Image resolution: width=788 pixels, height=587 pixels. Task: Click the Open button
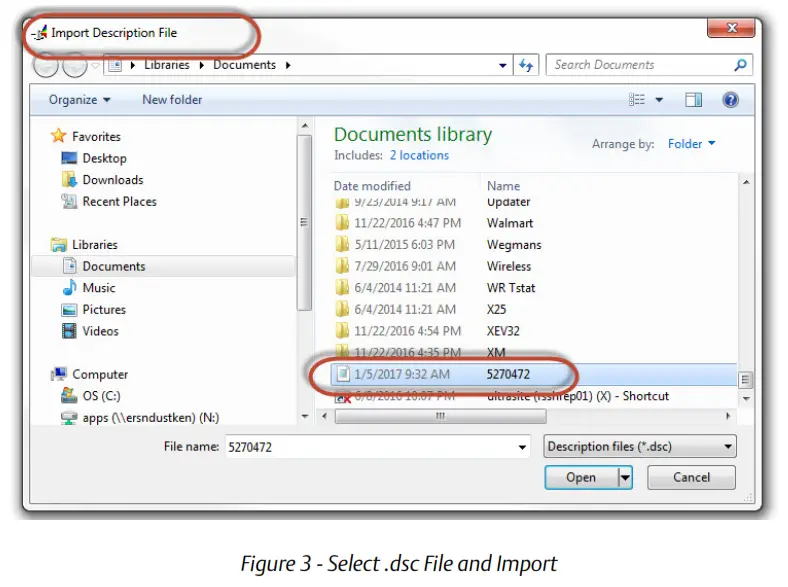(x=581, y=477)
